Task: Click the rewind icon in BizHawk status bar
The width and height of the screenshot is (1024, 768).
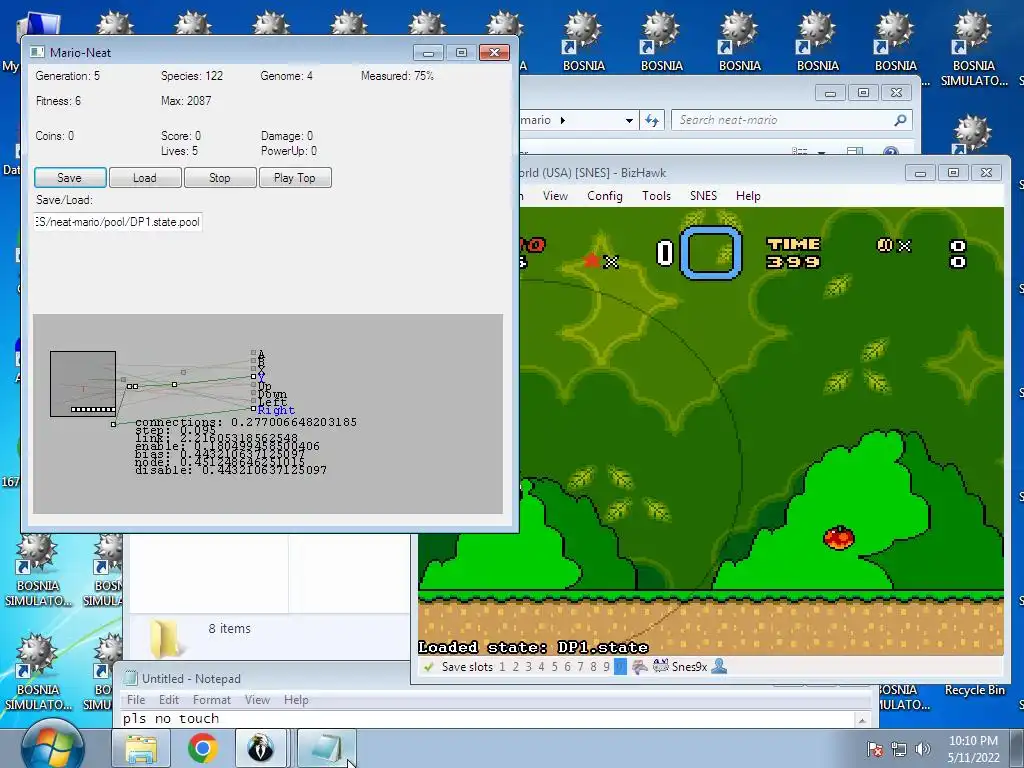Action: (x=640, y=667)
